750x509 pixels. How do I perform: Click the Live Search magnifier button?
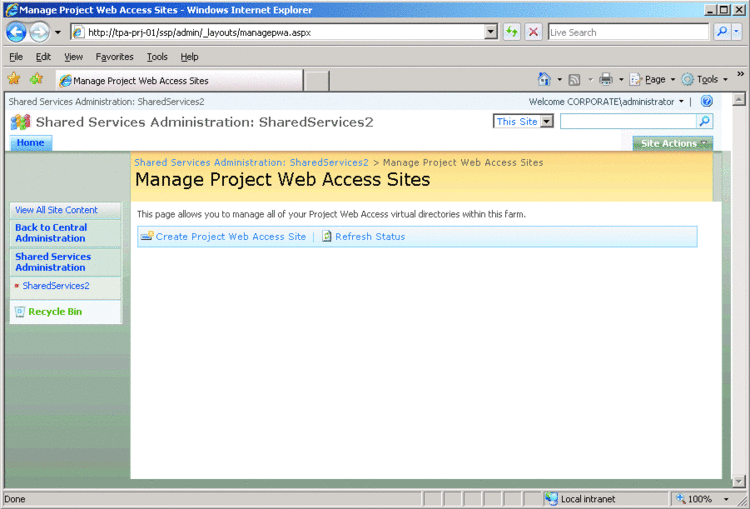coord(722,32)
